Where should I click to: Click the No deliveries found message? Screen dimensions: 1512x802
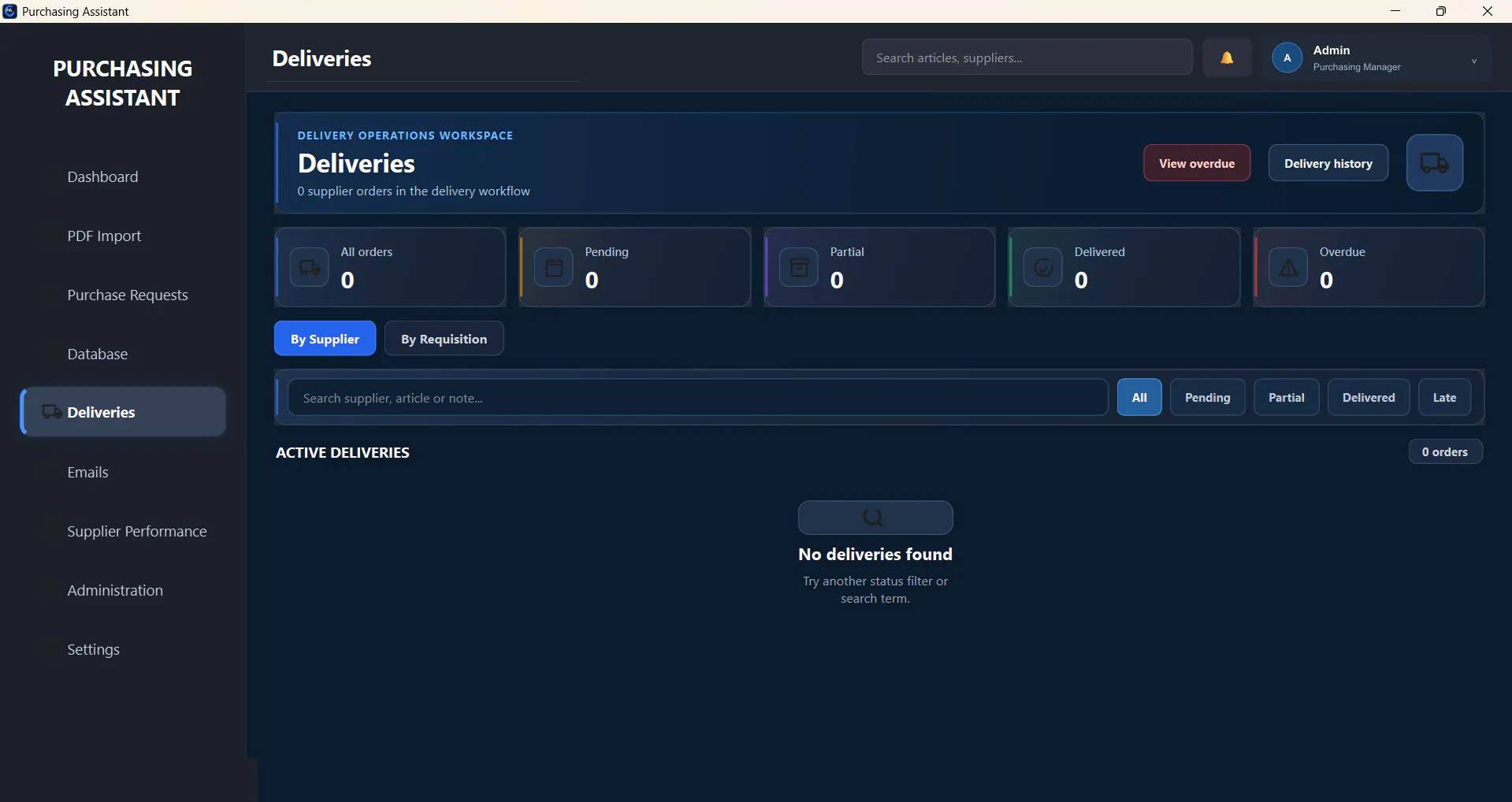875,554
